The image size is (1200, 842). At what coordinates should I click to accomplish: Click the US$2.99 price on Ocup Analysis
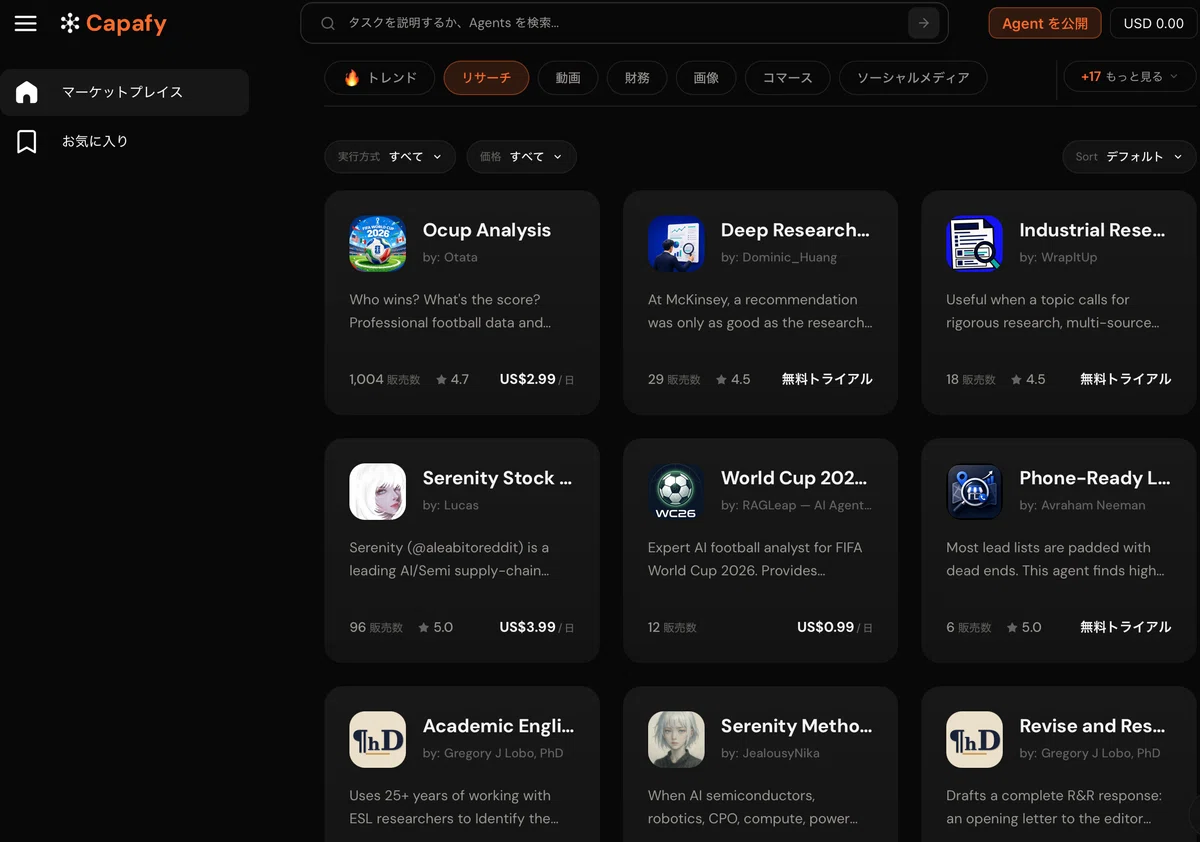click(527, 379)
